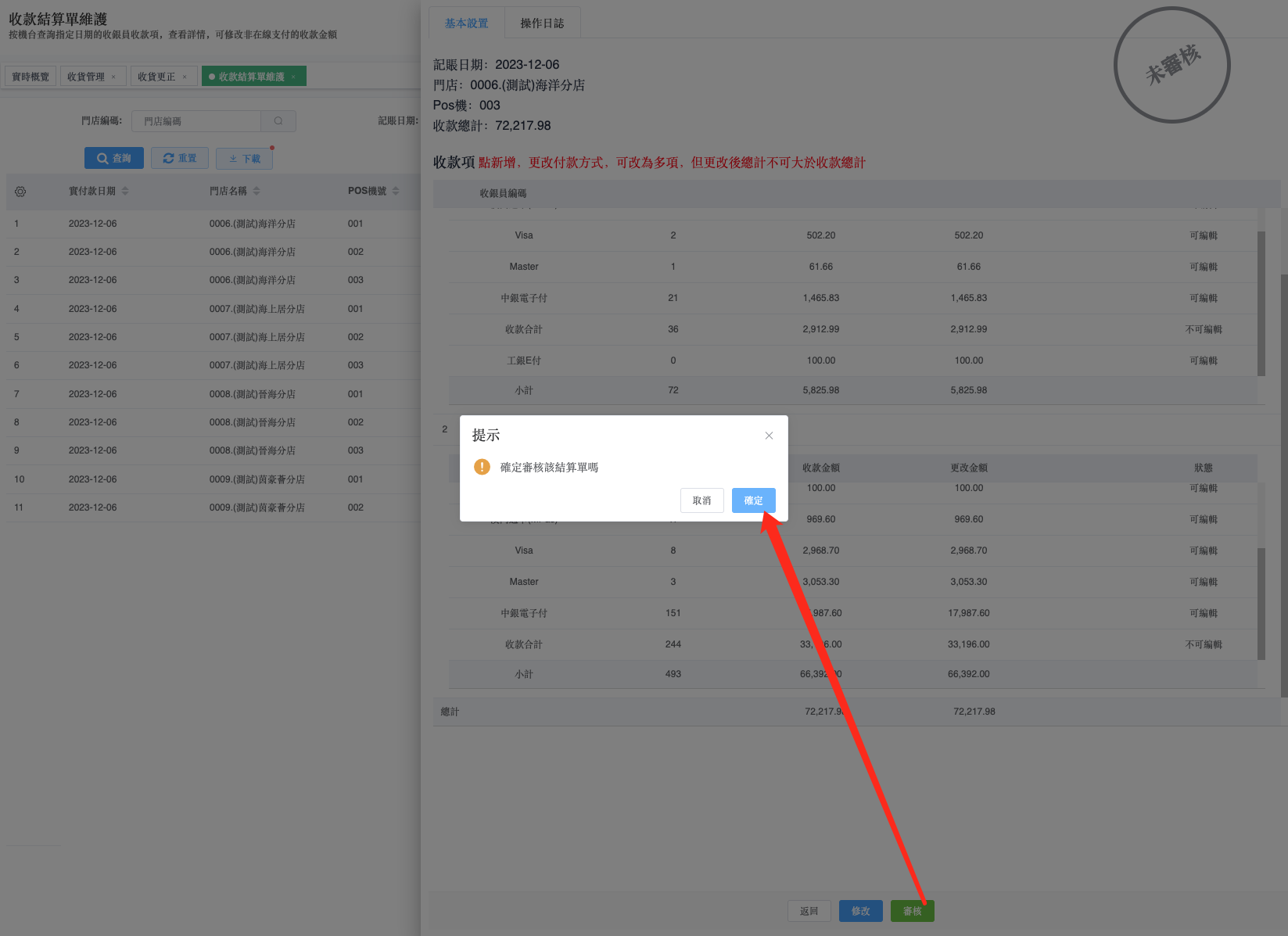Screen dimensions: 1288x936
Task: Close the 提示 dialog with the X icon
Action: click(x=769, y=436)
